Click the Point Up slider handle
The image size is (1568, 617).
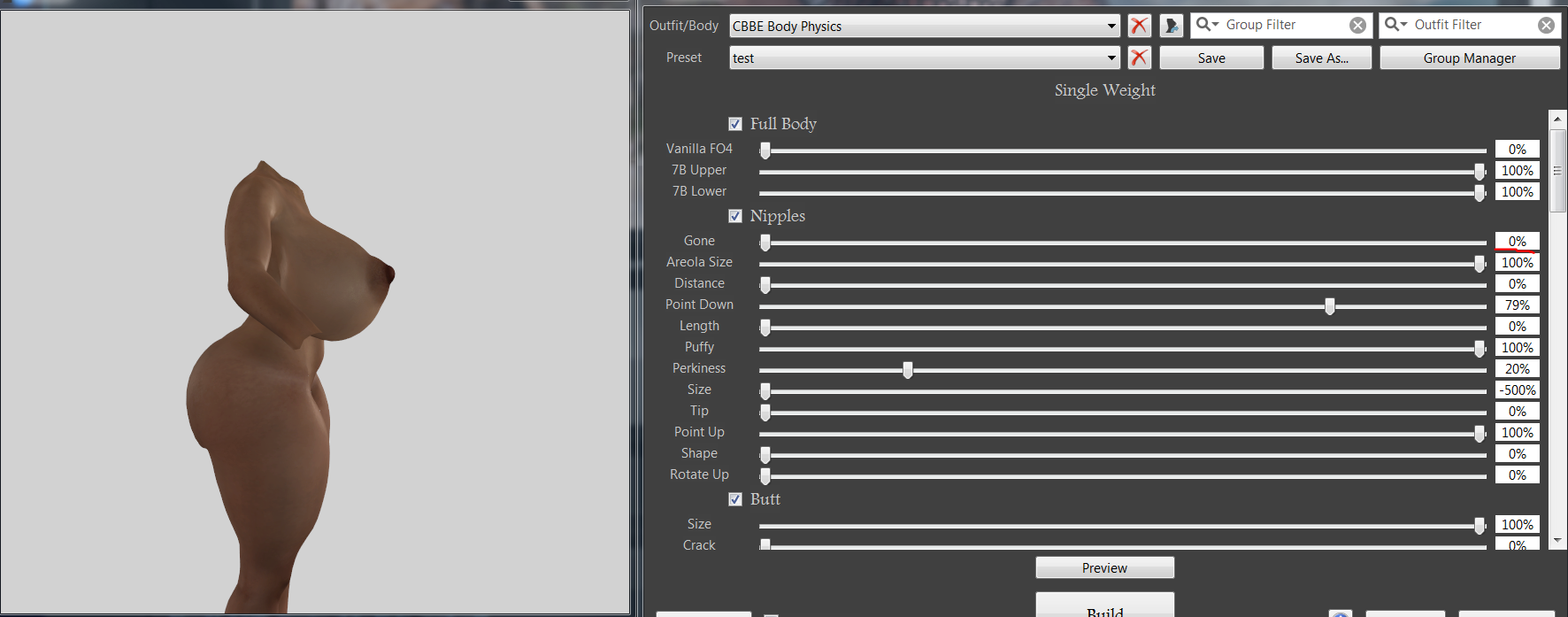1480,434
